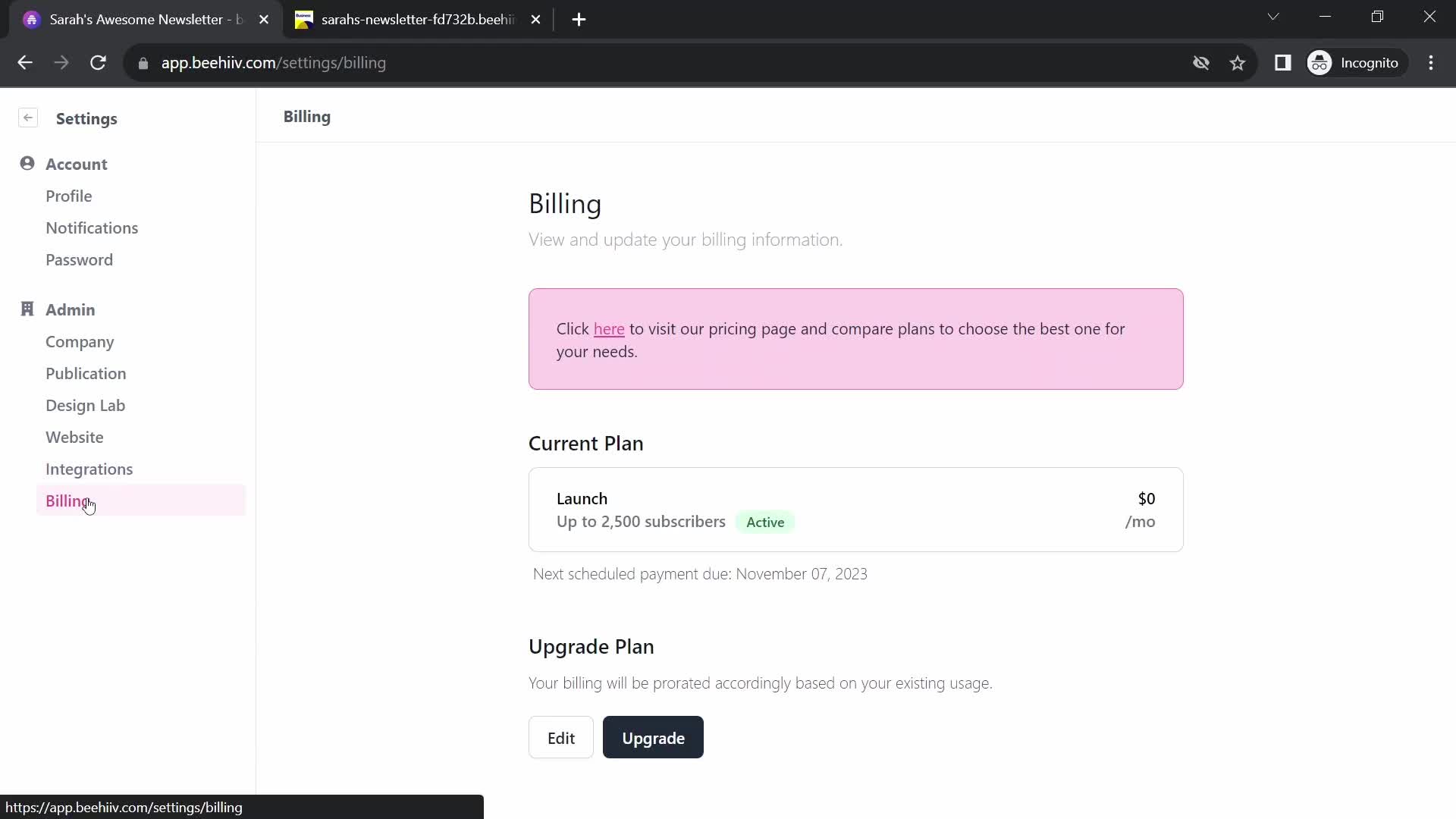Click the dark Upgrade button

(653, 737)
